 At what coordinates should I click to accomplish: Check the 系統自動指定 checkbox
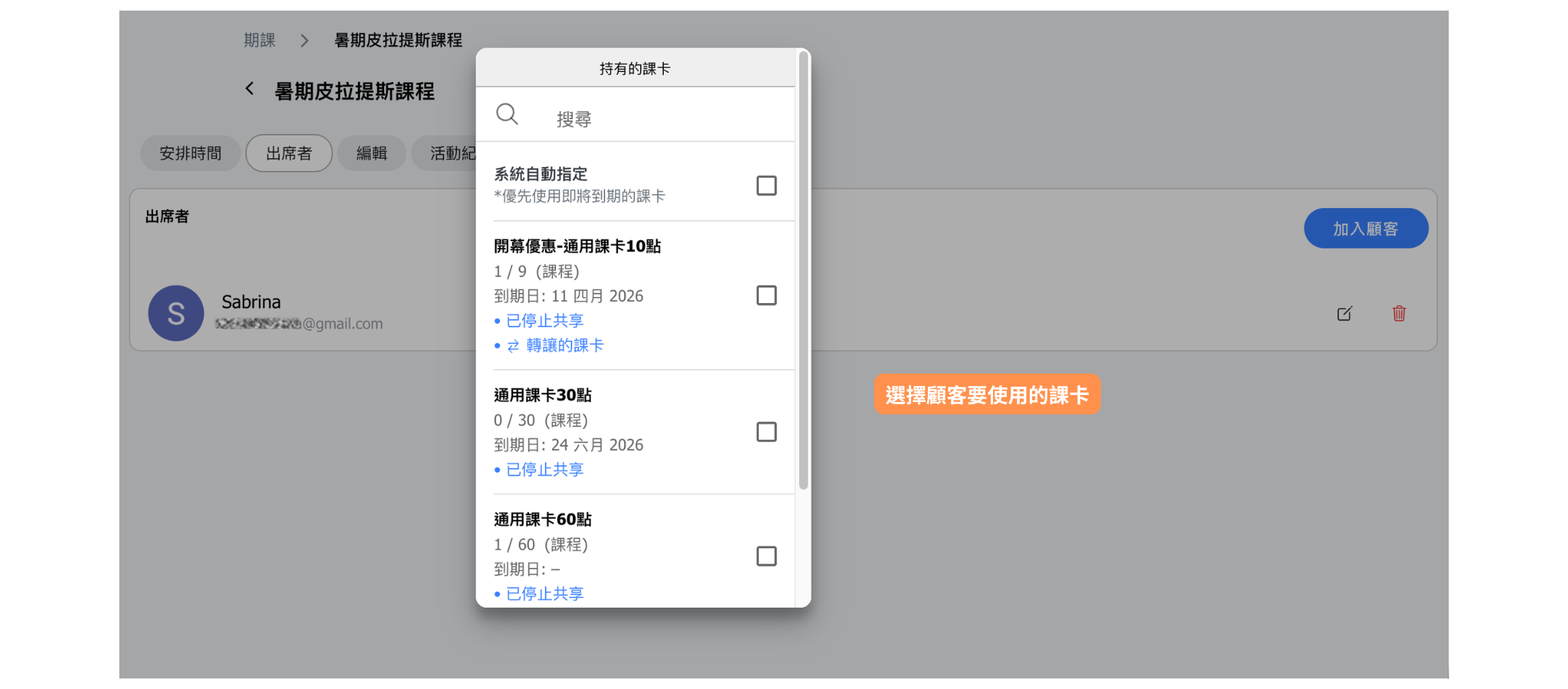(766, 185)
